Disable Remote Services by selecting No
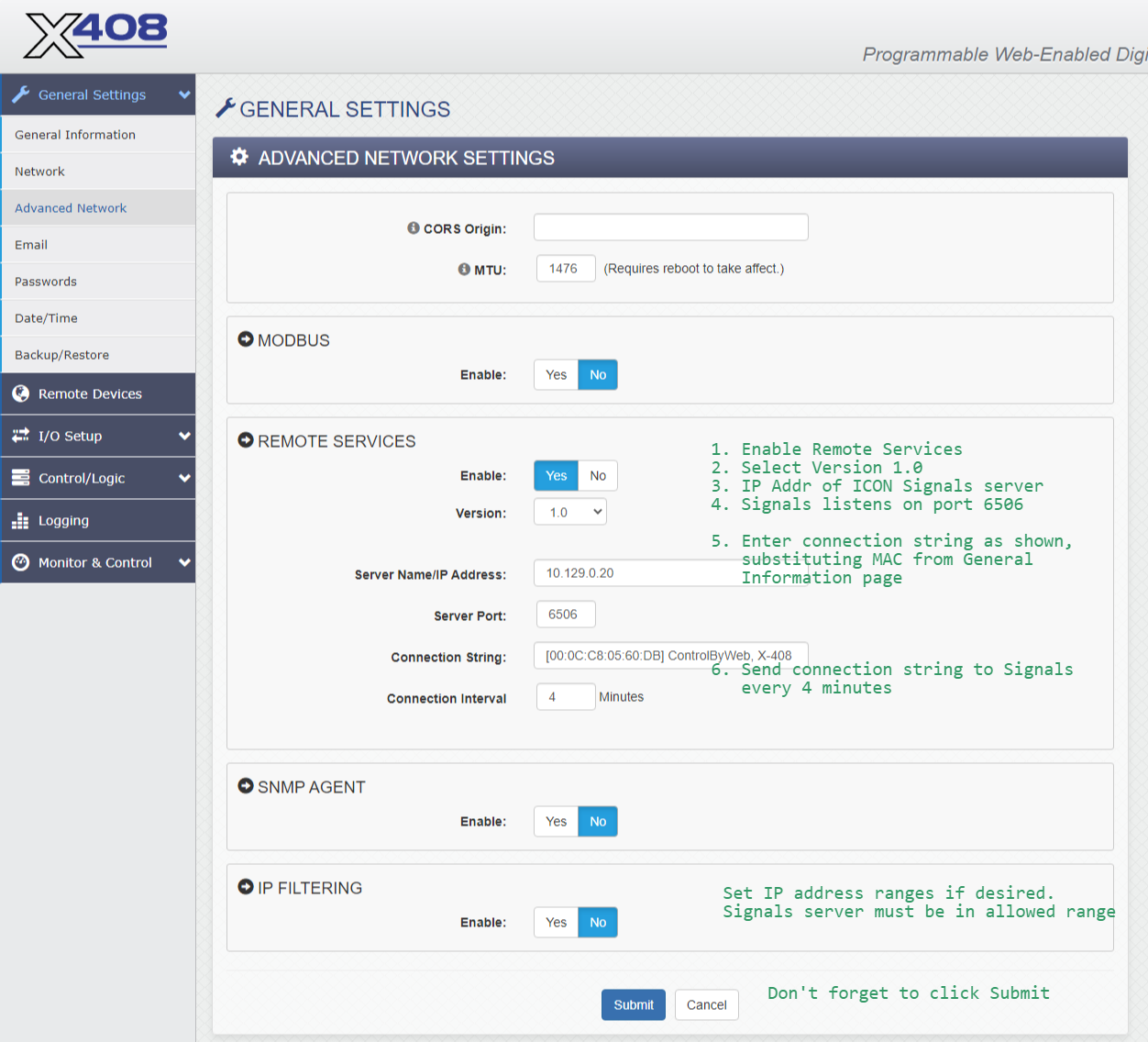 coord(598,476)
